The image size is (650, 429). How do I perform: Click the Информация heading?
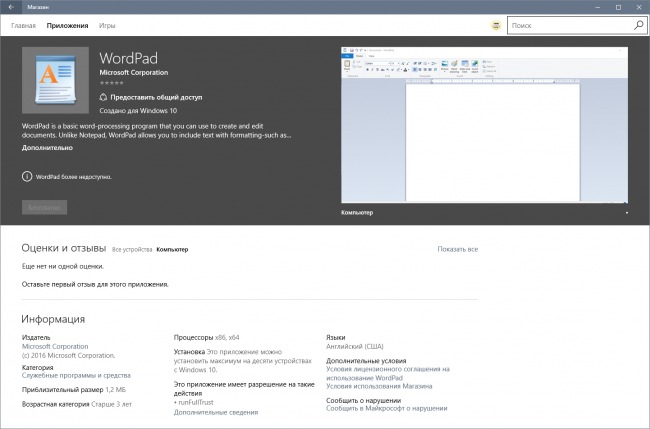click(x=53, y=319)
